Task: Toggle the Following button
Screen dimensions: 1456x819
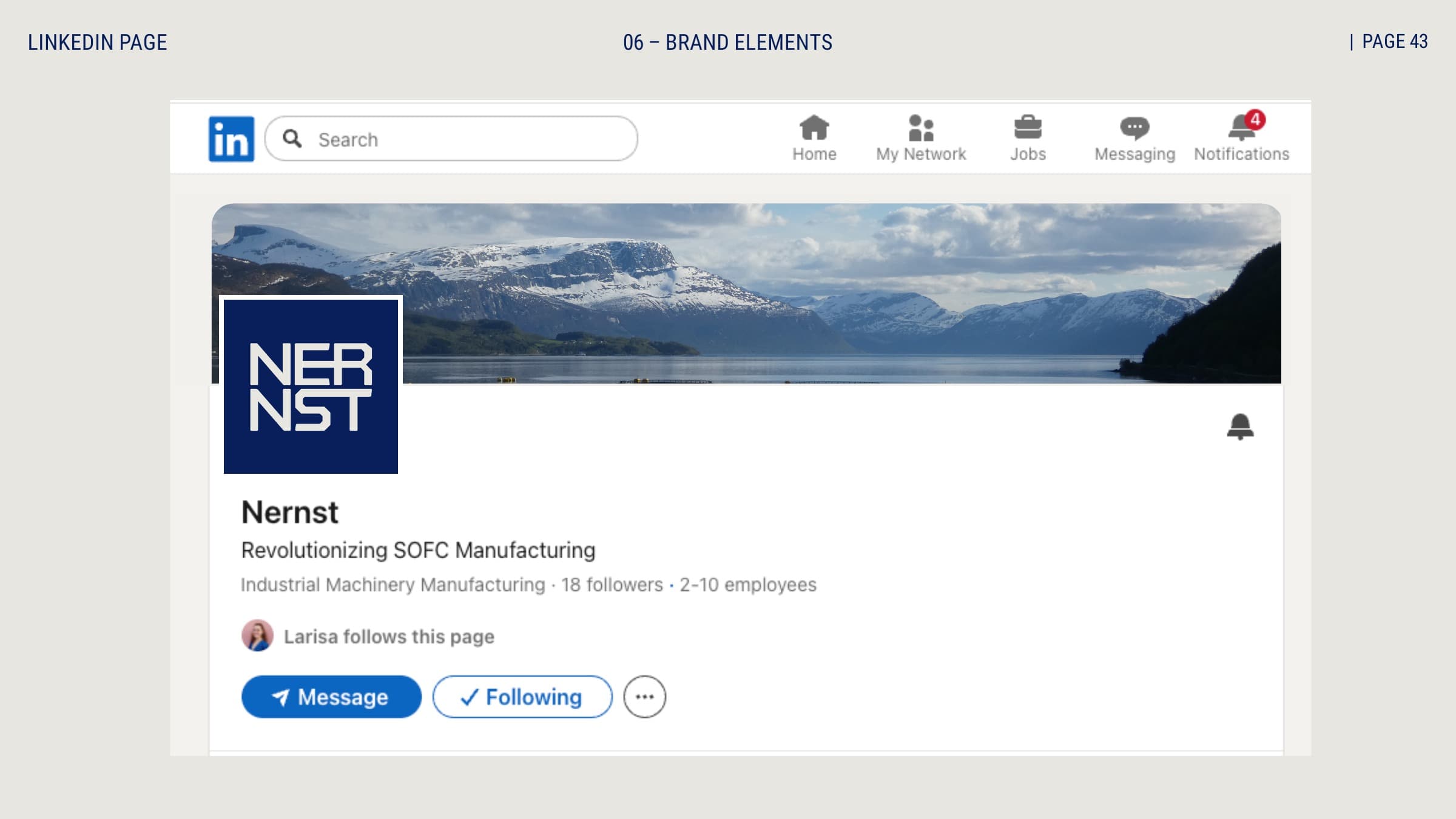Action: click(x=522, y=696)
